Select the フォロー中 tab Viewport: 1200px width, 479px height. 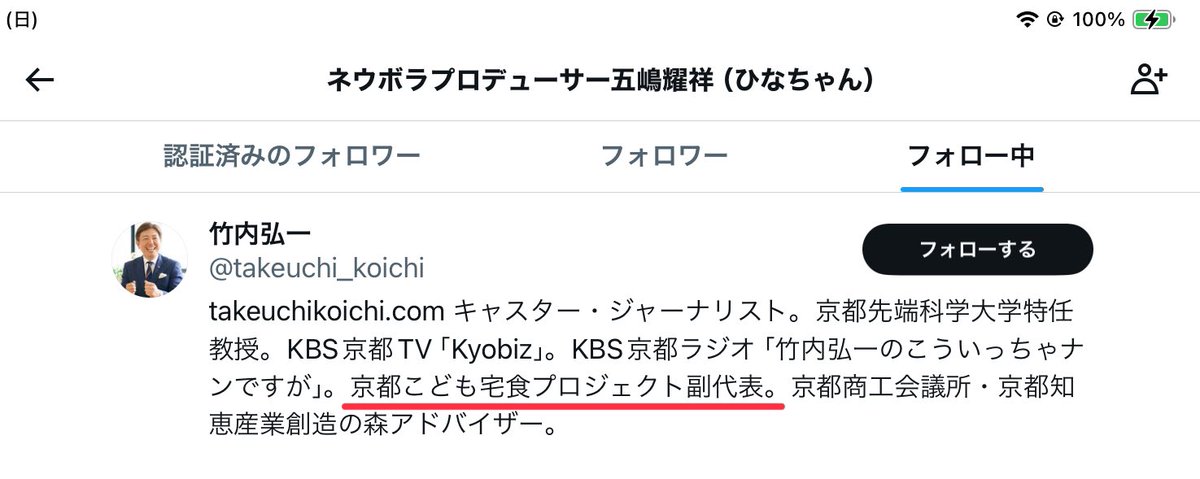pyautogui.click(x=970, y=156)
